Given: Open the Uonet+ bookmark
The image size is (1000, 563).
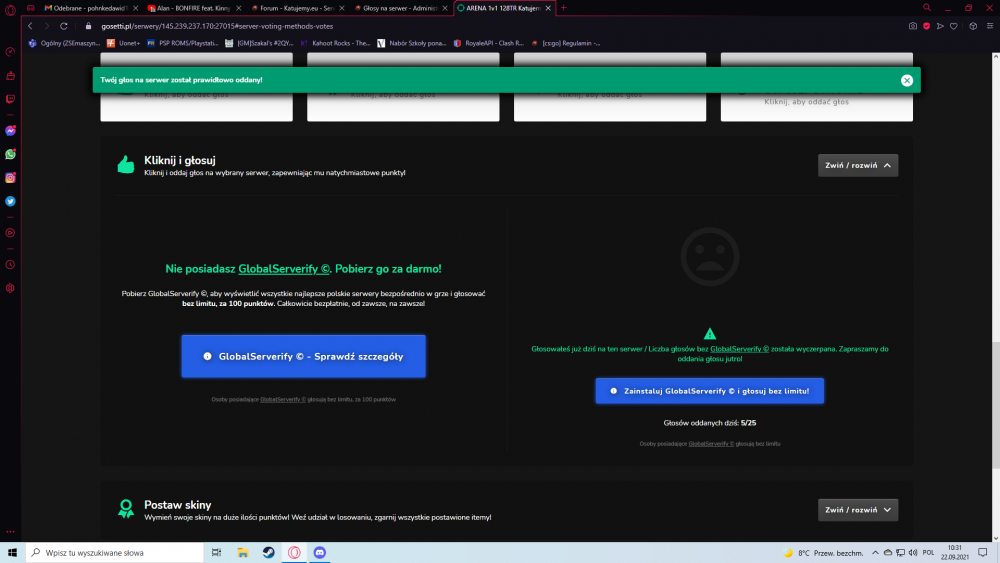Looking at the screenshot, I should [123, 43].
